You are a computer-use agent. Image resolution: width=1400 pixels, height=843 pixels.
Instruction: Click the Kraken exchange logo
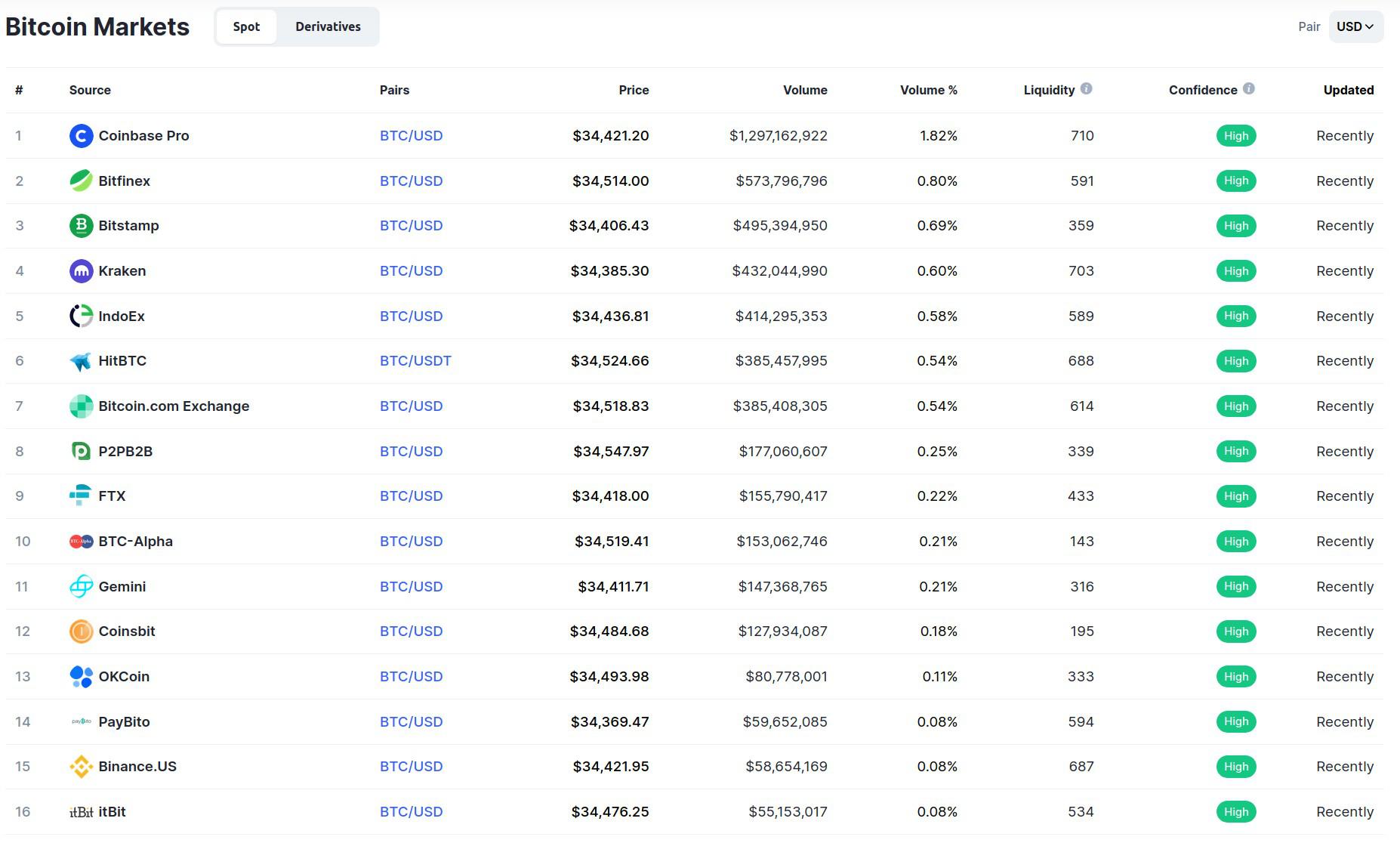pyautogui.click(x=81, y=270)
